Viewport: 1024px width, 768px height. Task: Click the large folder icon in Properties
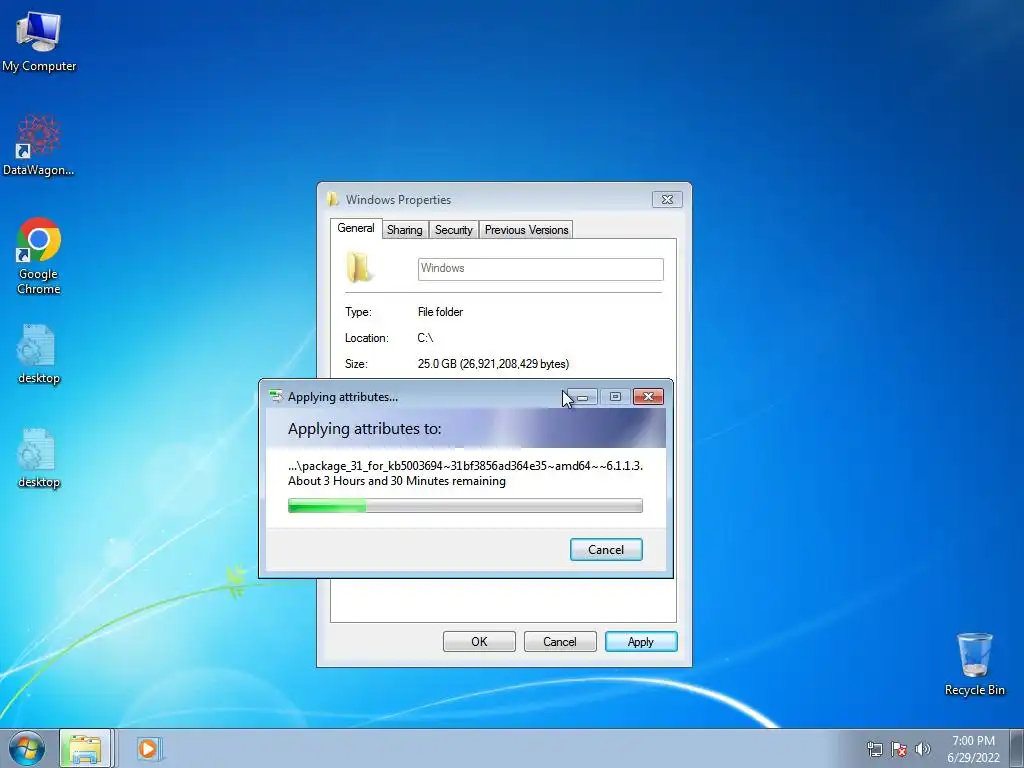click(x=359, y=267)
